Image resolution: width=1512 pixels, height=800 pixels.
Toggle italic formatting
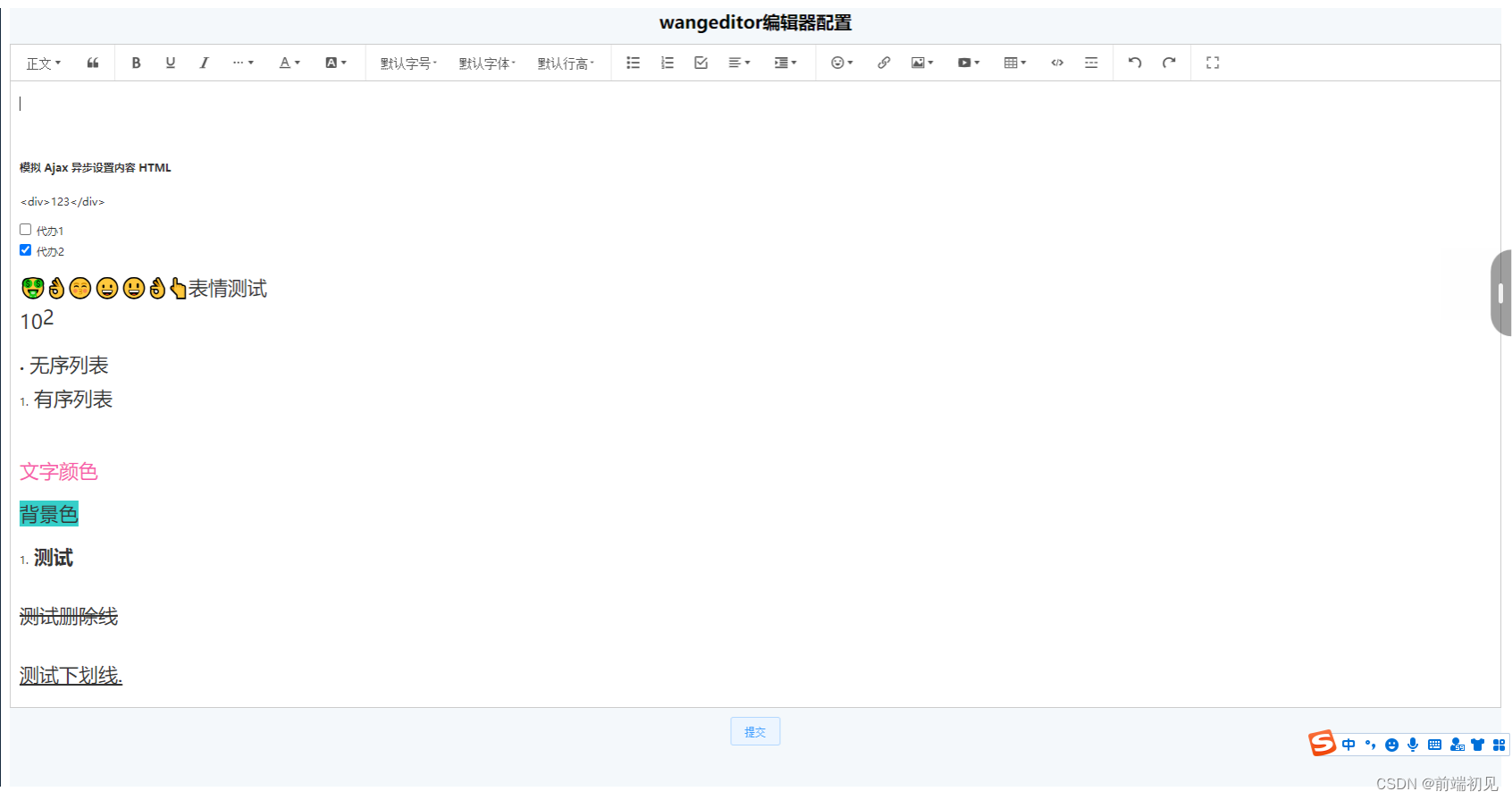[x=204, y=63]
